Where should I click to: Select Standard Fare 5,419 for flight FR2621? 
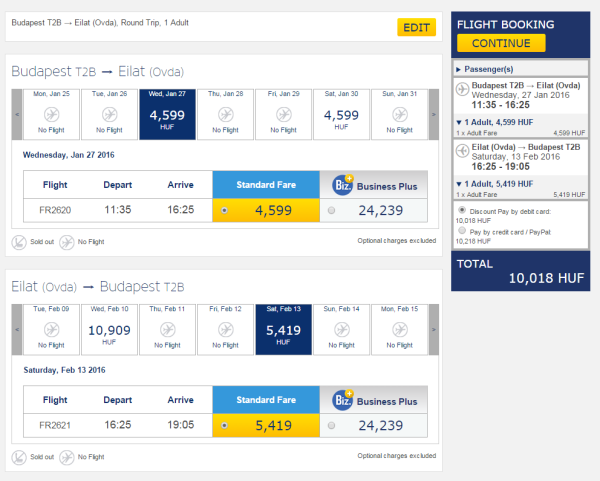click(x=222, y=425)
